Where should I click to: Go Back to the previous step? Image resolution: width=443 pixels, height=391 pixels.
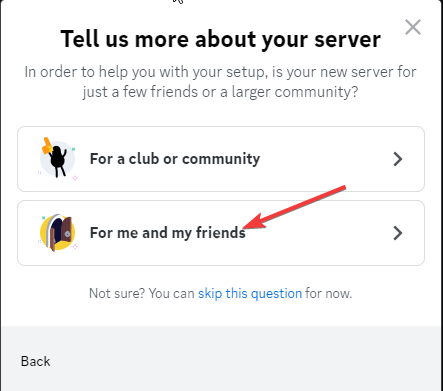35,361
